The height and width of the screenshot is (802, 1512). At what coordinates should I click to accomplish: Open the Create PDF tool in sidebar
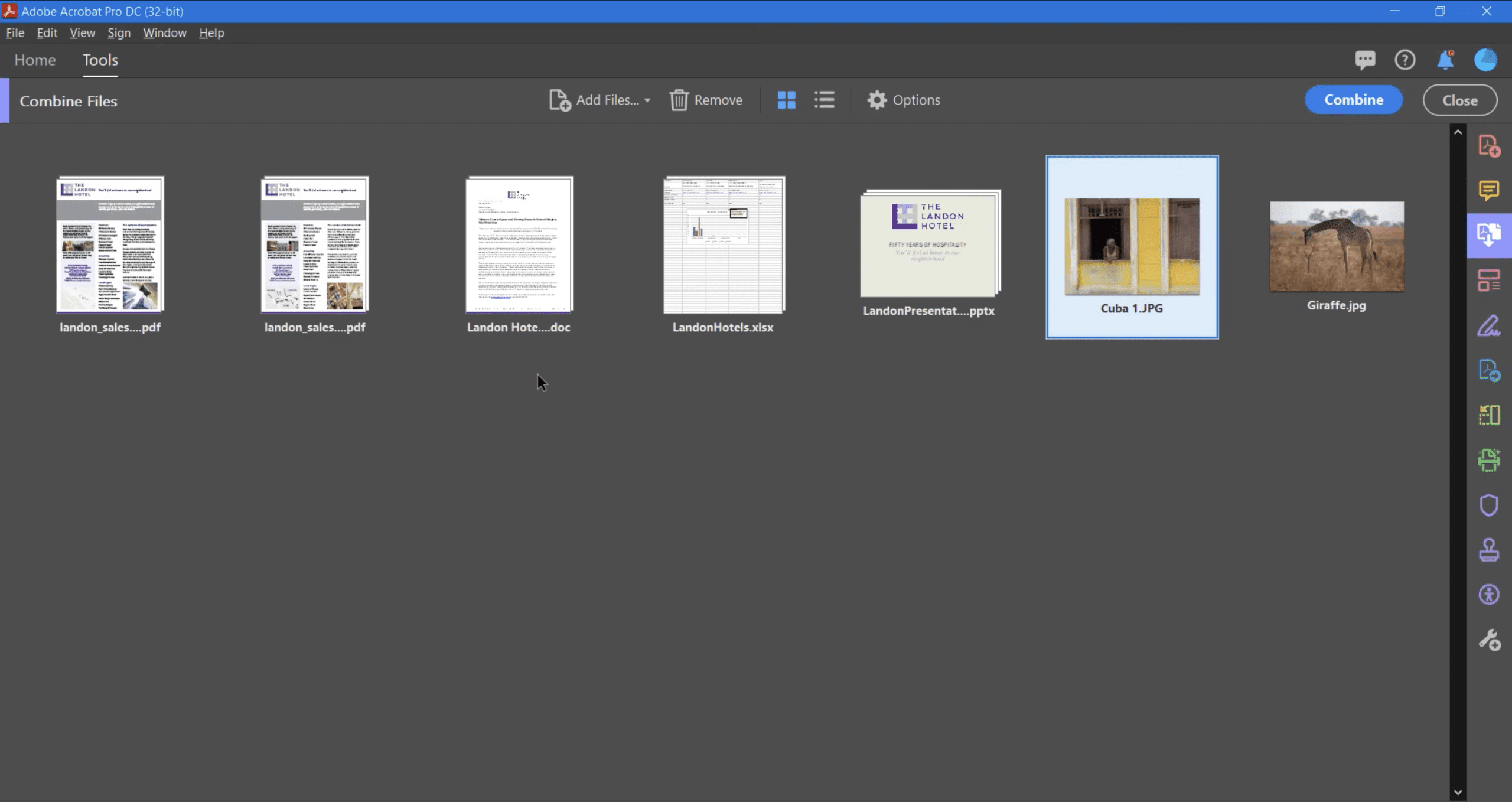pos(1488,145)
